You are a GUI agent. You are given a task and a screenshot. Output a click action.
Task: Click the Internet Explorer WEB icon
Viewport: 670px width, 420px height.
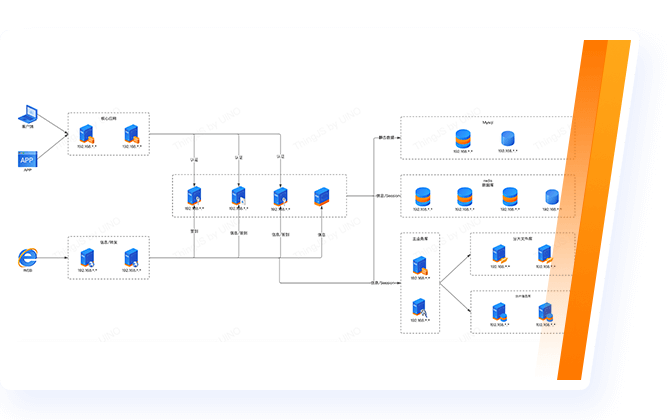(x=28, y=258)
